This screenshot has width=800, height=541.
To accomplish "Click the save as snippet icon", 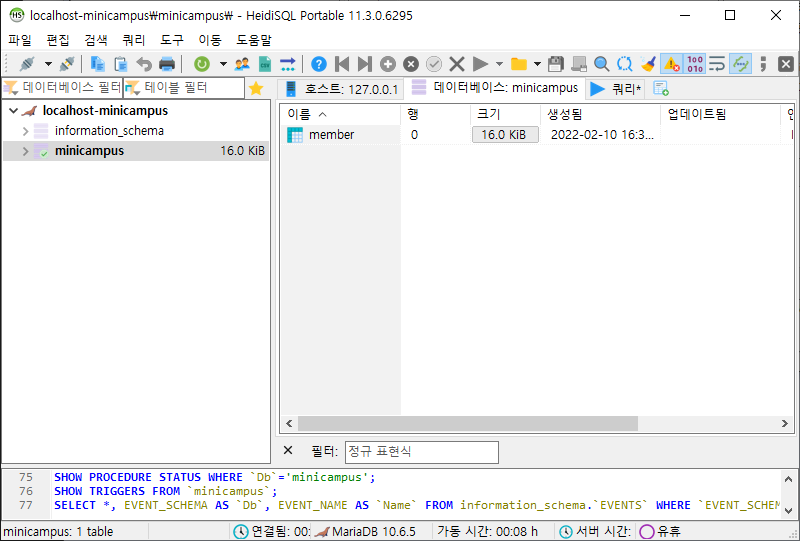I will coord(579,64).
